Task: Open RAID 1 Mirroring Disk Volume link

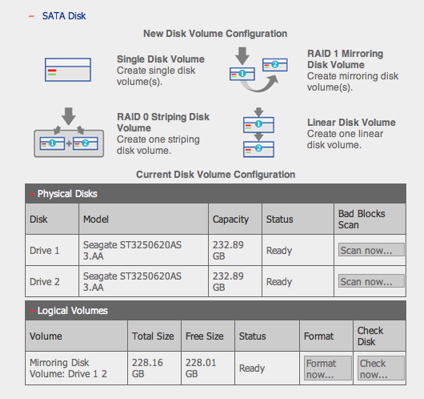Action: pyautogui.click(x=345, y=59)
